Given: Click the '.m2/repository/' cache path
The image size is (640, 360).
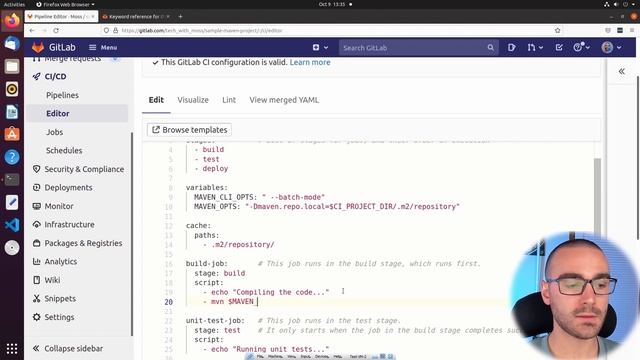Looking at the screenshot, I should [243, 244].
